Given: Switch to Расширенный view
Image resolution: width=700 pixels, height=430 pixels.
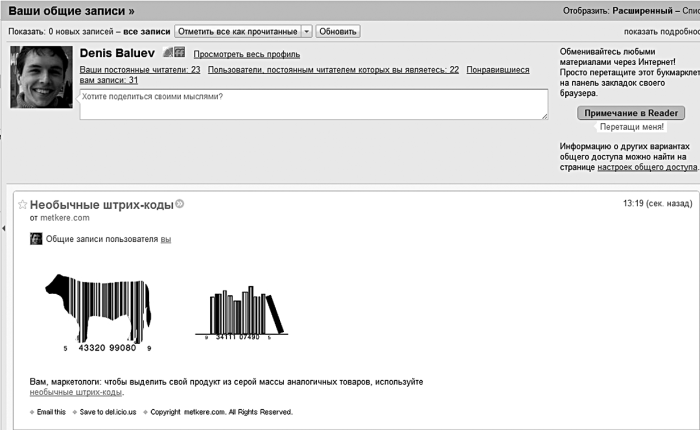Looking at the screenshot, I should click(642, 11).
